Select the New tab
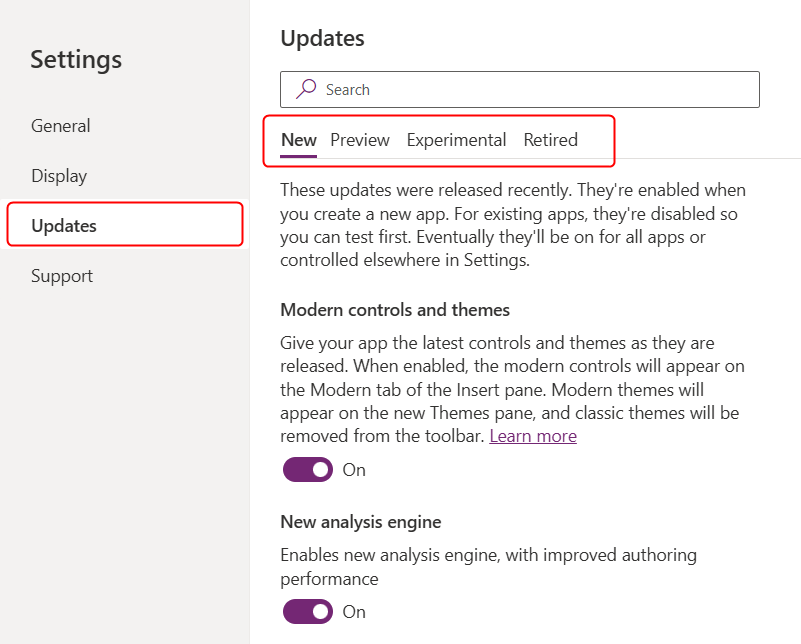Viewport: 801px width, 644px height. tap(298, 140)
